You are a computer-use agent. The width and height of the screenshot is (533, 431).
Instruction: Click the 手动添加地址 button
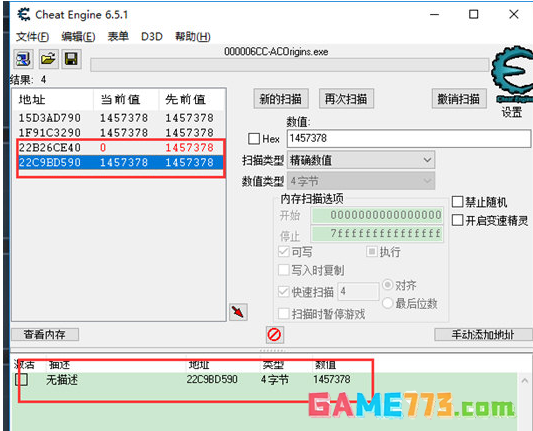[483, 334]
